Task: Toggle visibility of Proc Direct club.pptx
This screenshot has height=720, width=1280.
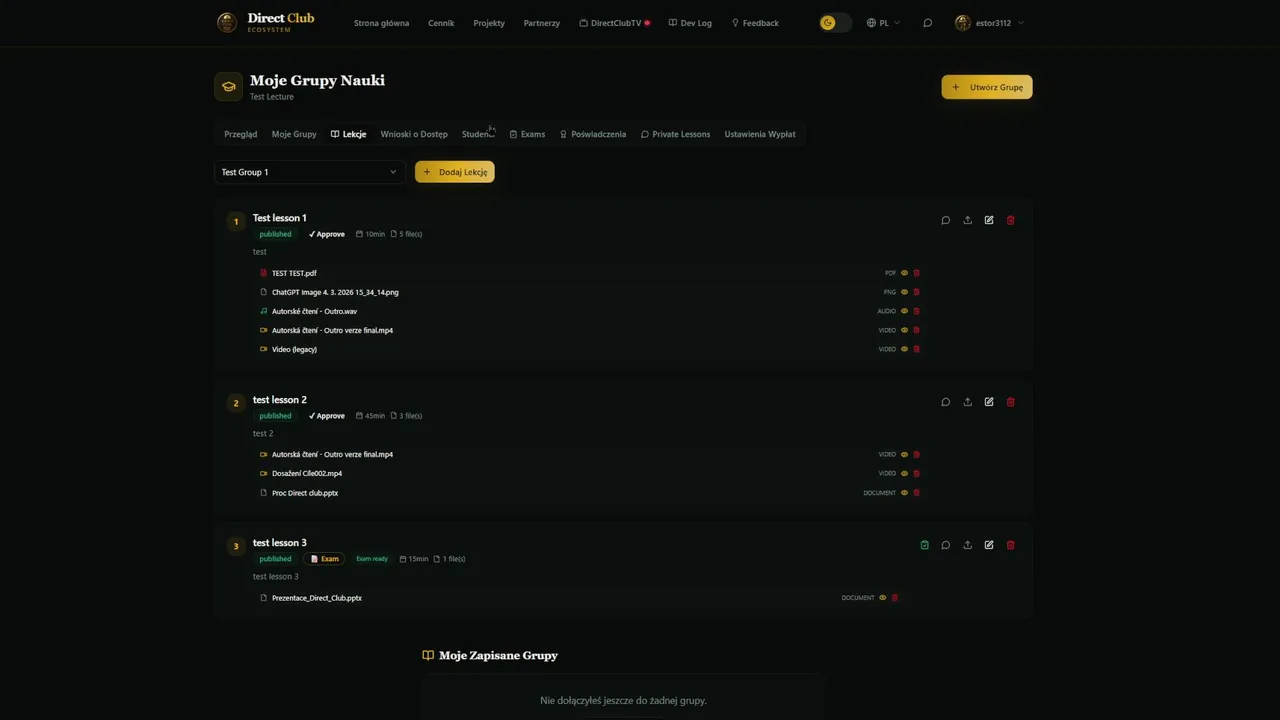Action: tap(904, 492)
